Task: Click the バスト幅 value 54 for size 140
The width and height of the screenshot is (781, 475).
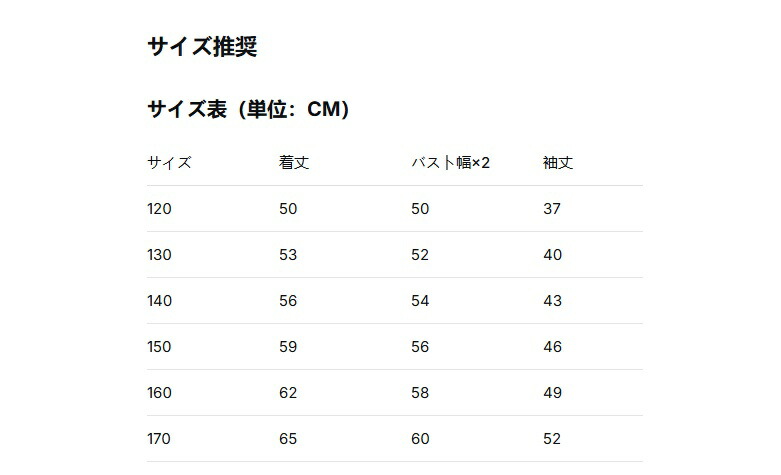Action: pyautogui.click(x=420, y=301)
